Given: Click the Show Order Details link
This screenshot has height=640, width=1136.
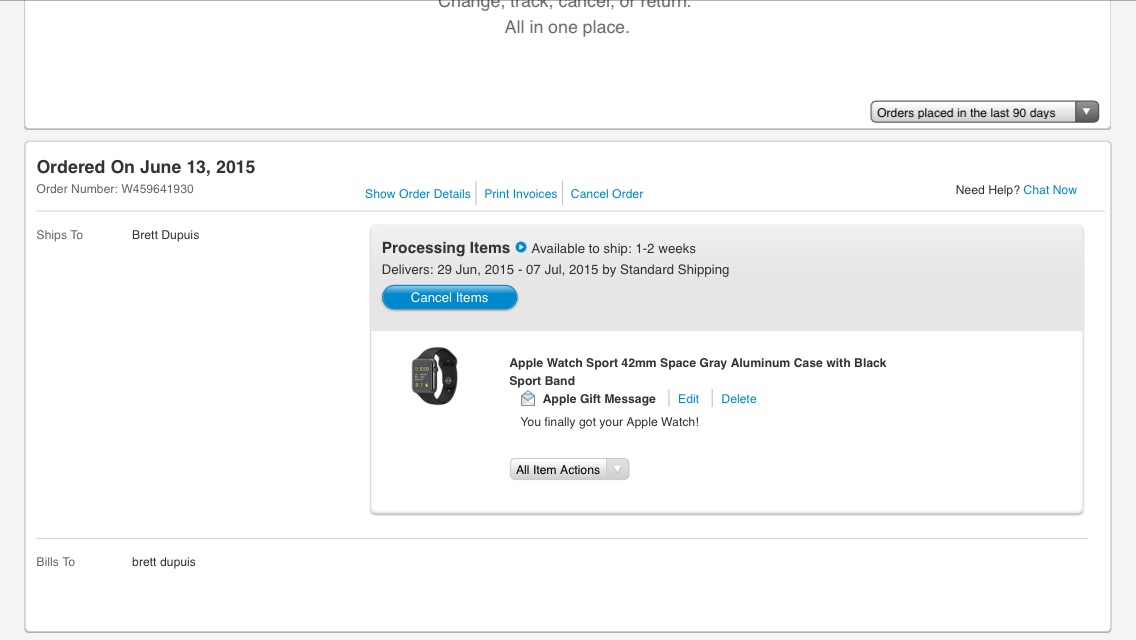Looking at the screenshot, I should 417,194.
